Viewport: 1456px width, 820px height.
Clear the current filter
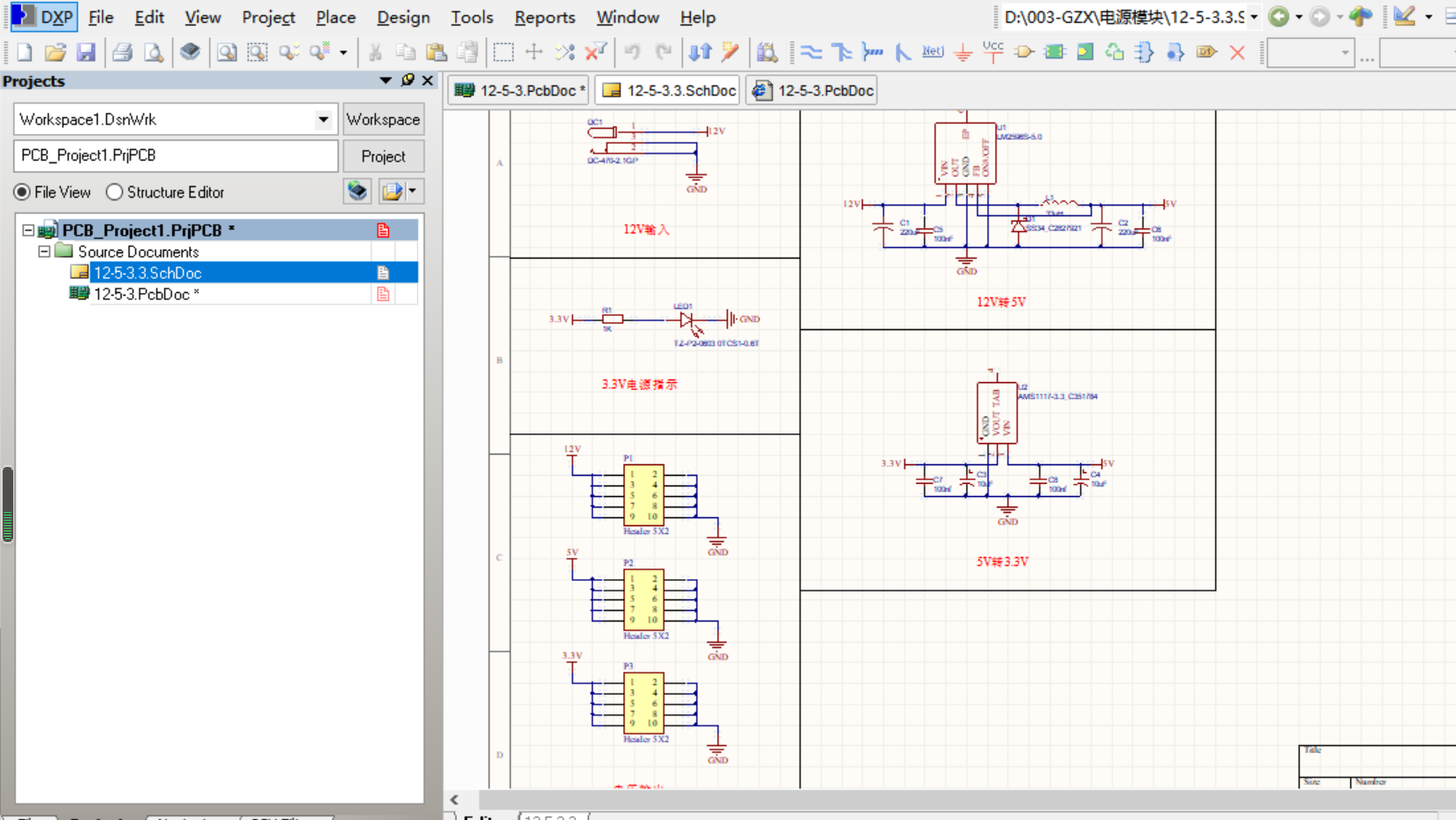(596, 52)
